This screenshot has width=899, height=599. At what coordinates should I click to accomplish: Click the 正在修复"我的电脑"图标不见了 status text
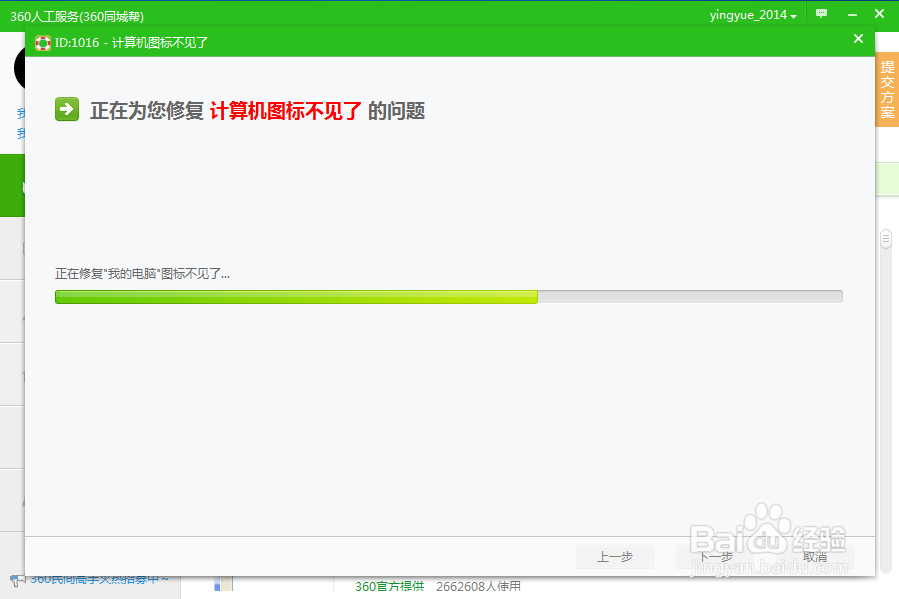(x=142, y=274)
